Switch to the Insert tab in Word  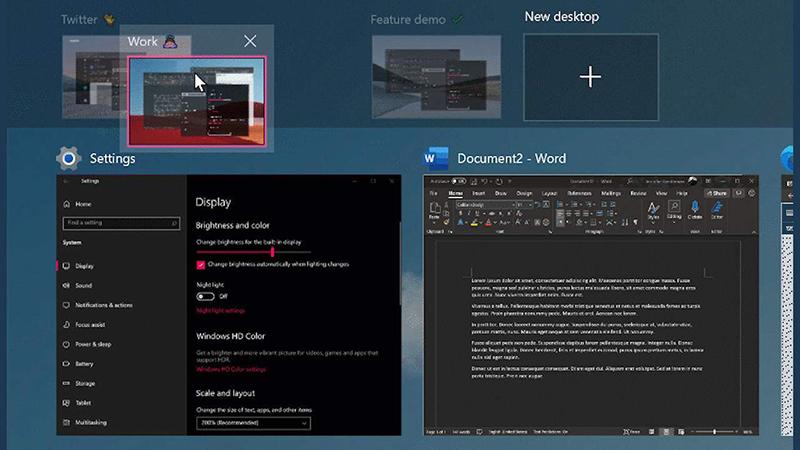[x=478, y=192]
